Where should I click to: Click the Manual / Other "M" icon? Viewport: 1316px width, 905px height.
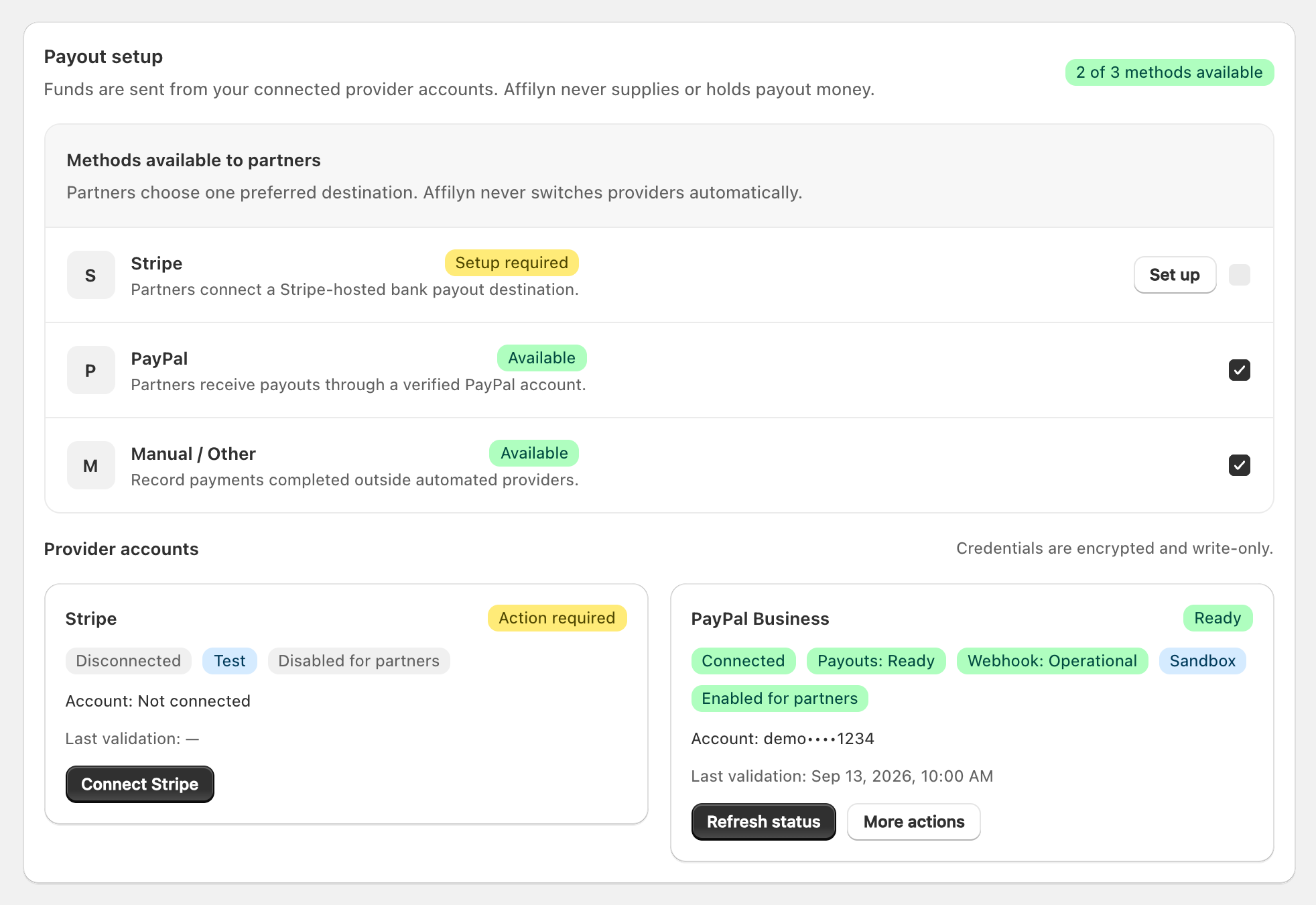(x=90, y=465)
